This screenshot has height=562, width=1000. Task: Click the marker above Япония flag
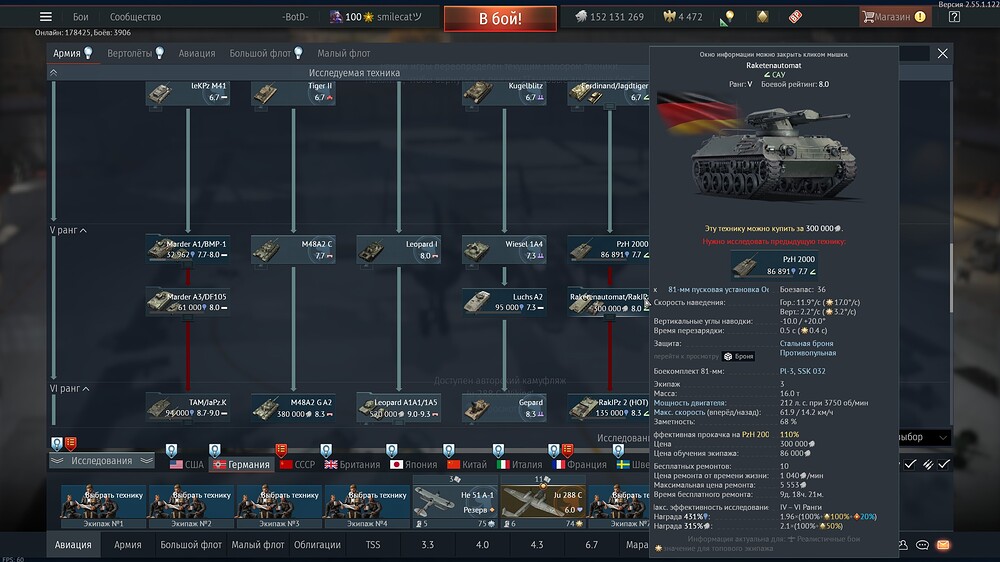pyautogui.click(x=392, y=450)
